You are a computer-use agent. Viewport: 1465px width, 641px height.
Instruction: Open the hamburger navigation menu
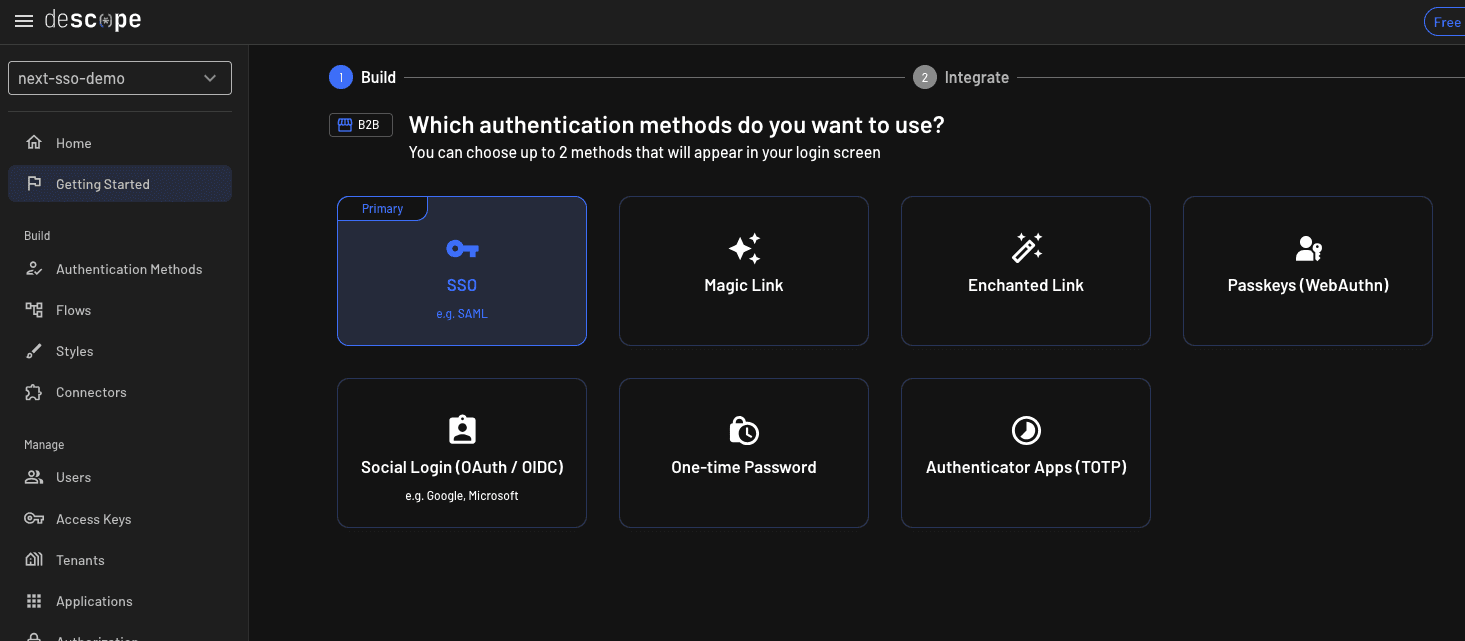[23, 20]
